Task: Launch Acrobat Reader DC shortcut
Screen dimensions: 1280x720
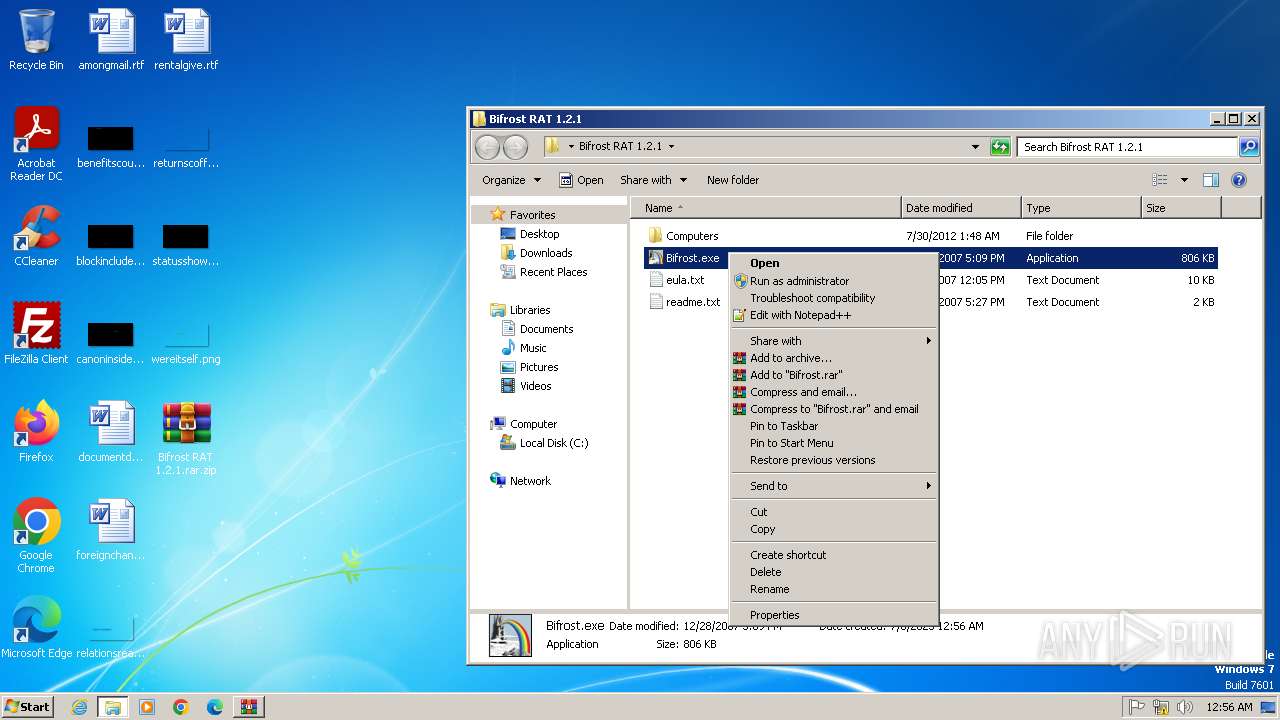Action: (36, 144)
